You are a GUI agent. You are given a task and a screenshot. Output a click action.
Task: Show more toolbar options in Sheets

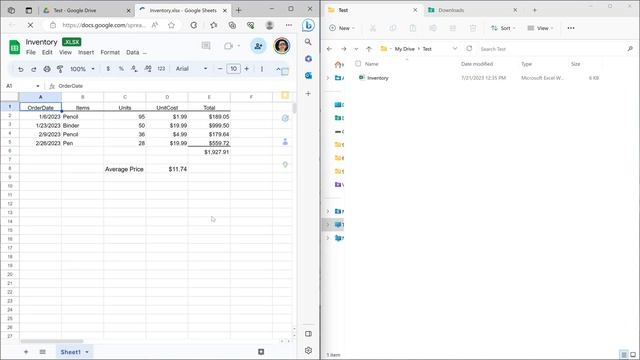(x=262, y=69)
